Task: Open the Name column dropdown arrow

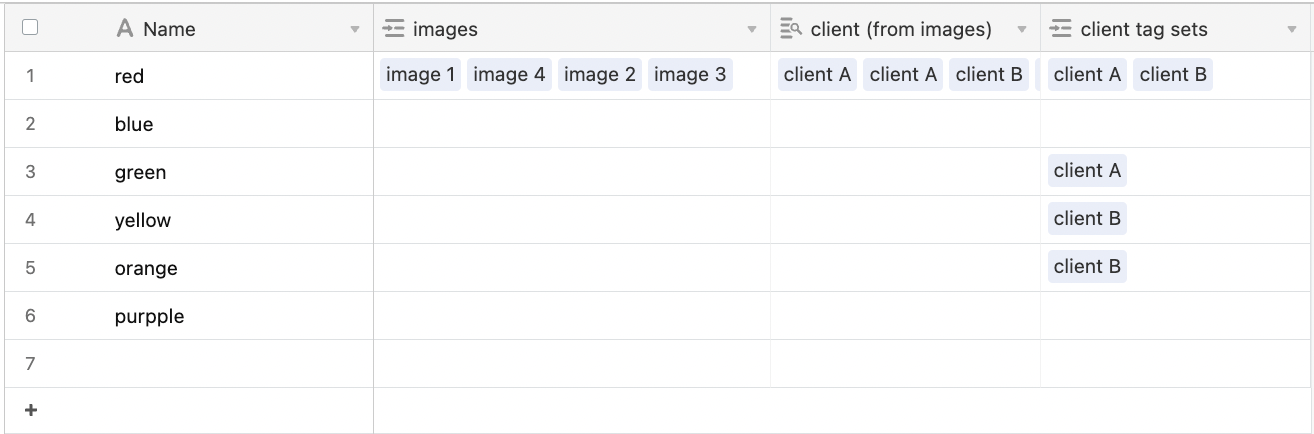Action: (354, 30)
